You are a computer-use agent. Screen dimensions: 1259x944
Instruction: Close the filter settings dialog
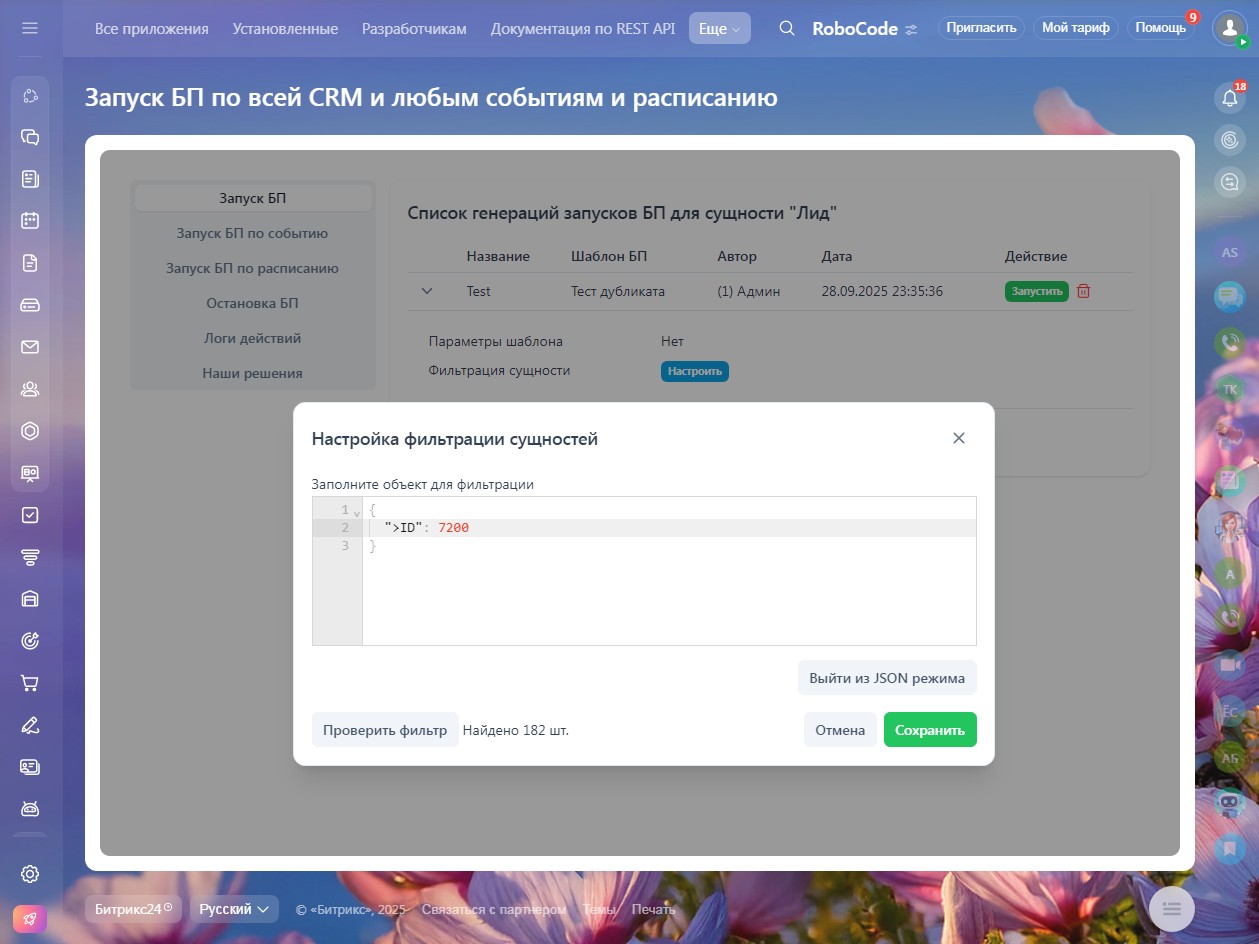tap(958, 438)
